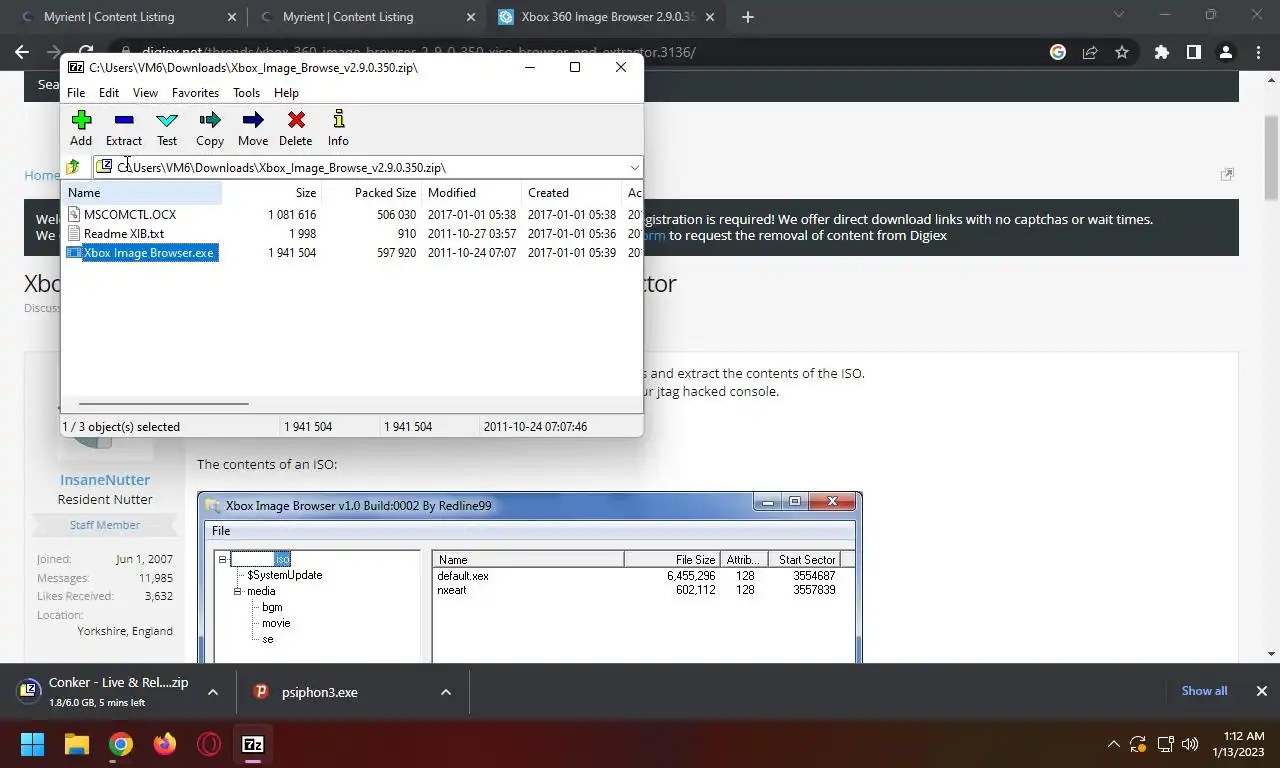Open the tab search chevron in Chrome
Viewport: 1280px width, 768px height.
[x=1121, y=14]
